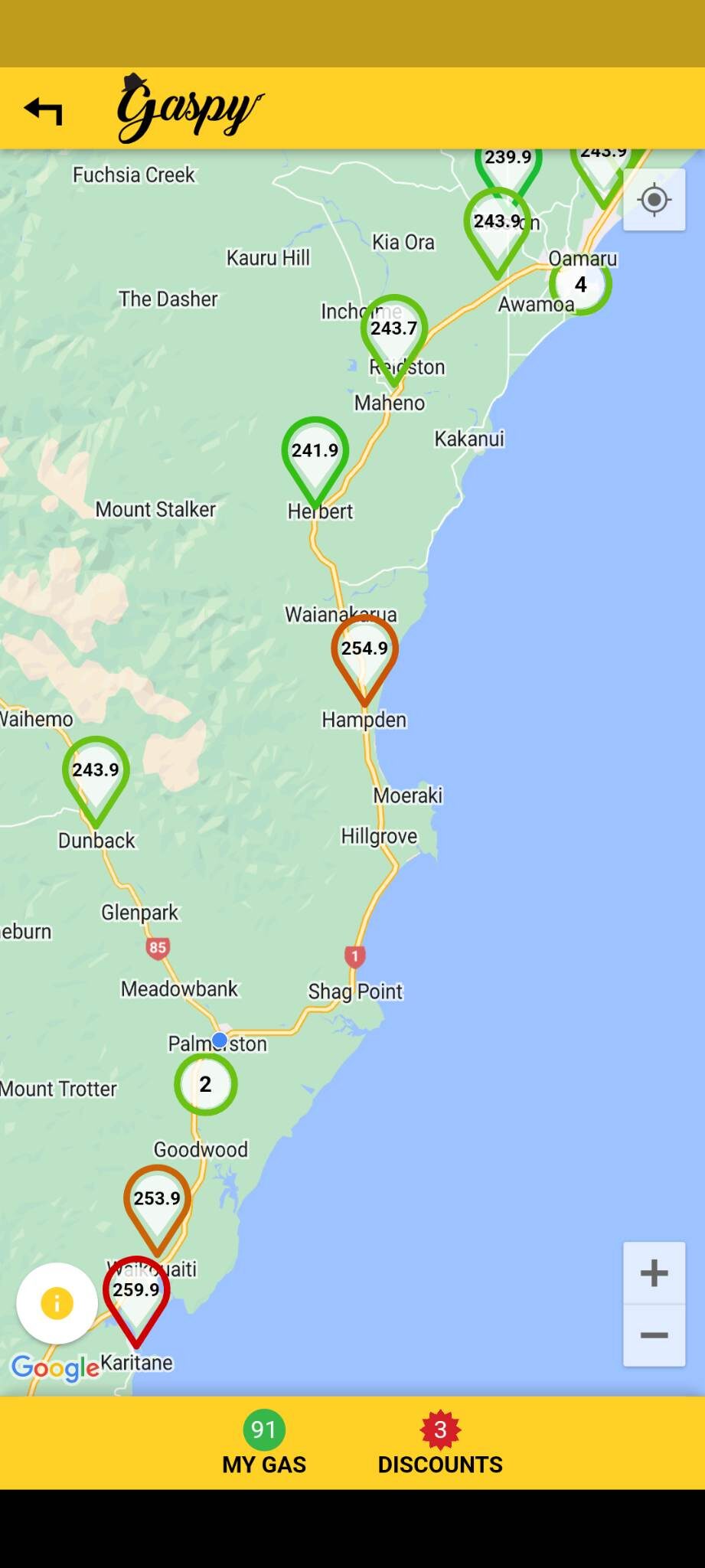Zoom in with the plus button
This screenshot has height=1568, width=705.
(x=654, y=1273)
